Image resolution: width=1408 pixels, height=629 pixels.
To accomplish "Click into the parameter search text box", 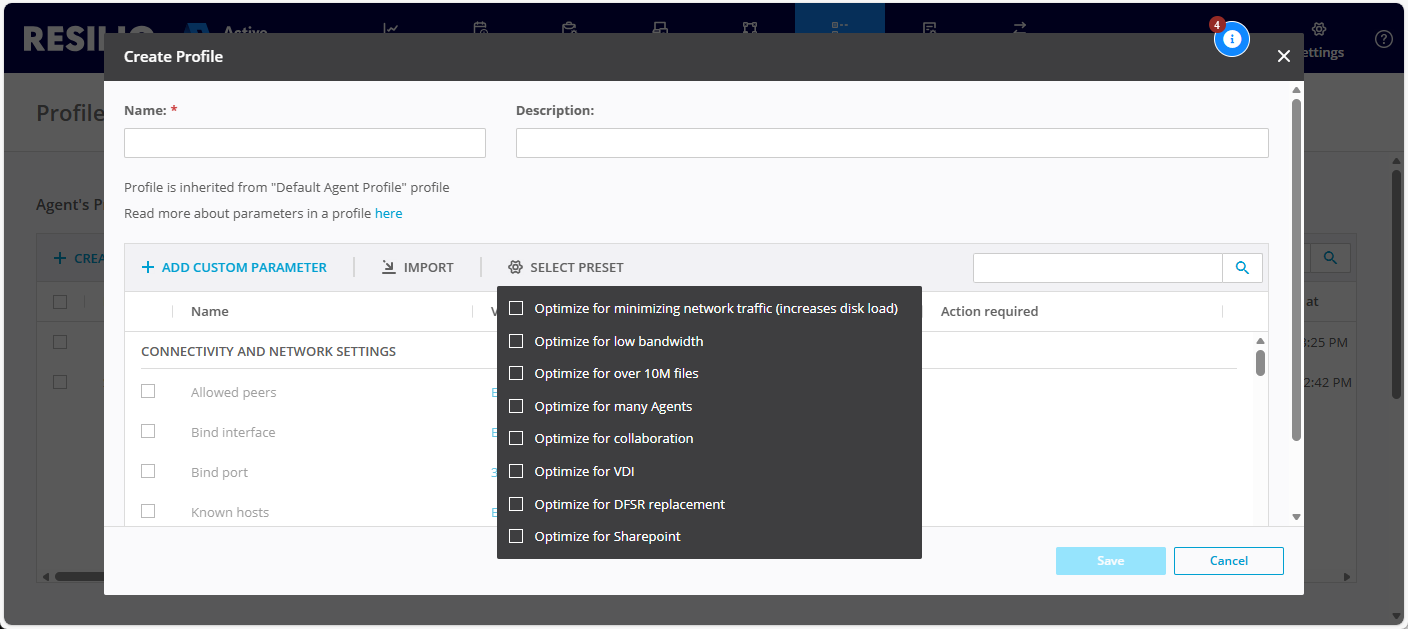I will coord(1097,268).
